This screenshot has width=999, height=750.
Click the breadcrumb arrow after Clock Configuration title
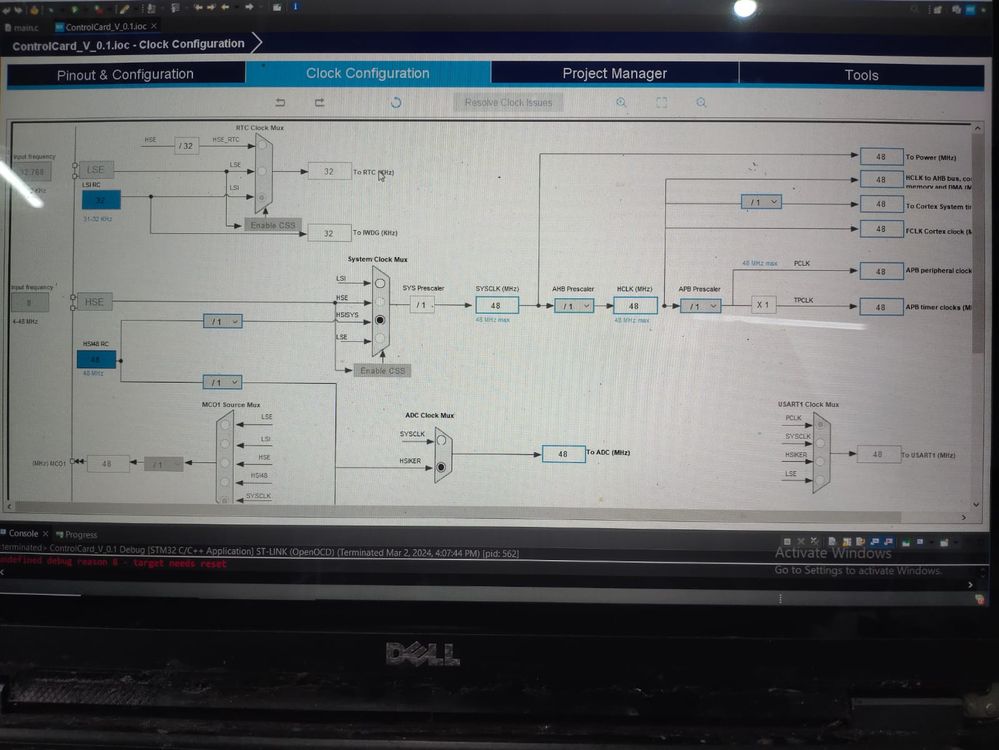point(257,43)
